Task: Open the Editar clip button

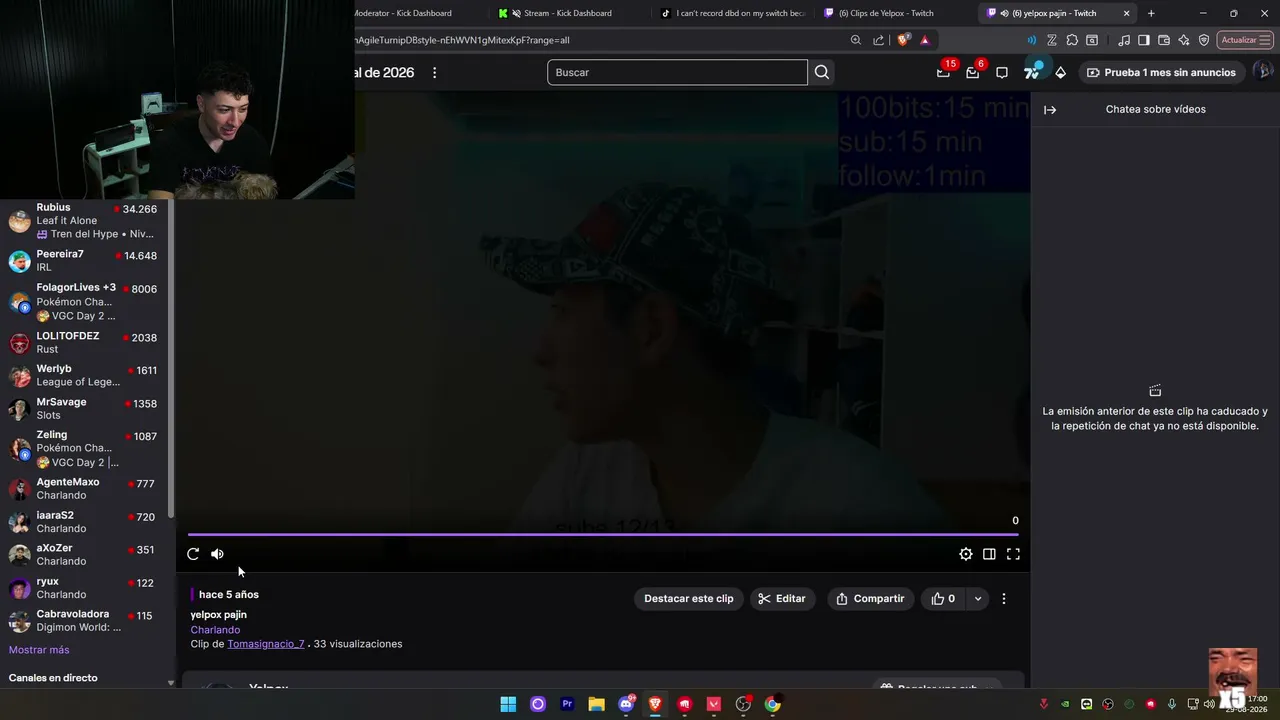Action: click(x=782, y=599)
